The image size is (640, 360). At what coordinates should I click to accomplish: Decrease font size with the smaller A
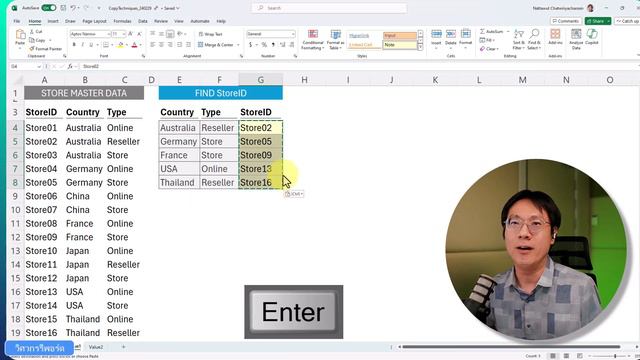(x=139, y=34)
